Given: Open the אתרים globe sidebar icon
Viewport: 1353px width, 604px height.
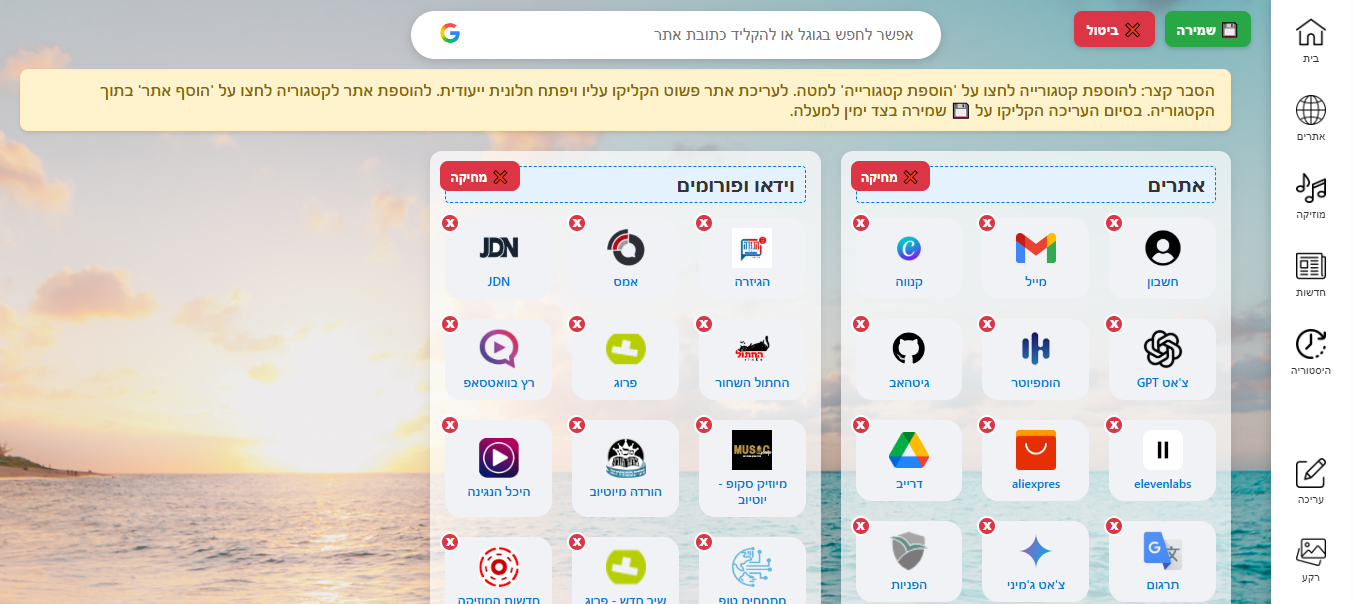Looking at the screenshot, I should point(1310,119).
